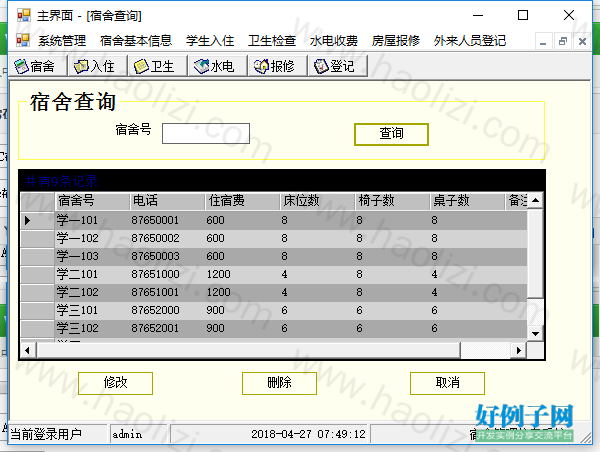Select cell 学二101
This screenshot has height=452, width=600.
[x=92, y=274]
